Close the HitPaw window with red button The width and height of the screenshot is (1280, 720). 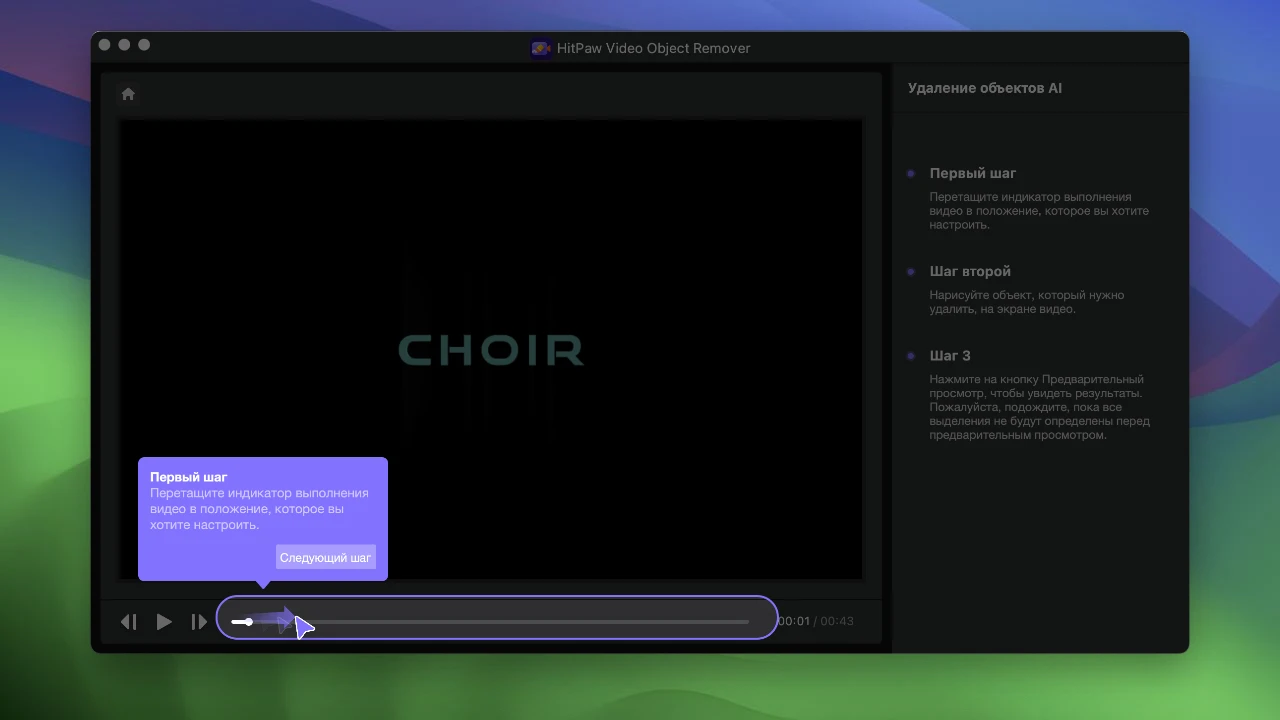105,45
